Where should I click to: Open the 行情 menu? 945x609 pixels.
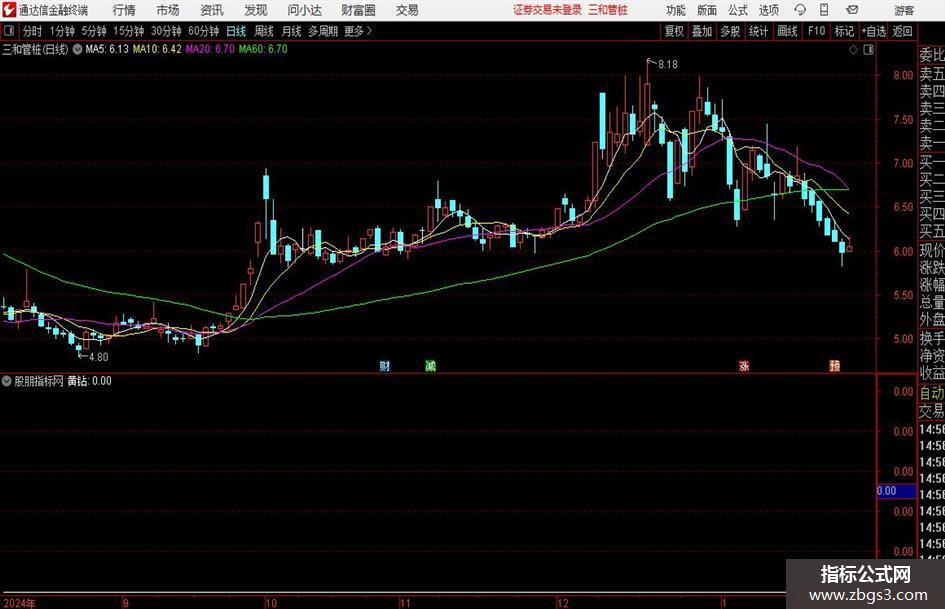pyautogui.click(x=124, y=10)
